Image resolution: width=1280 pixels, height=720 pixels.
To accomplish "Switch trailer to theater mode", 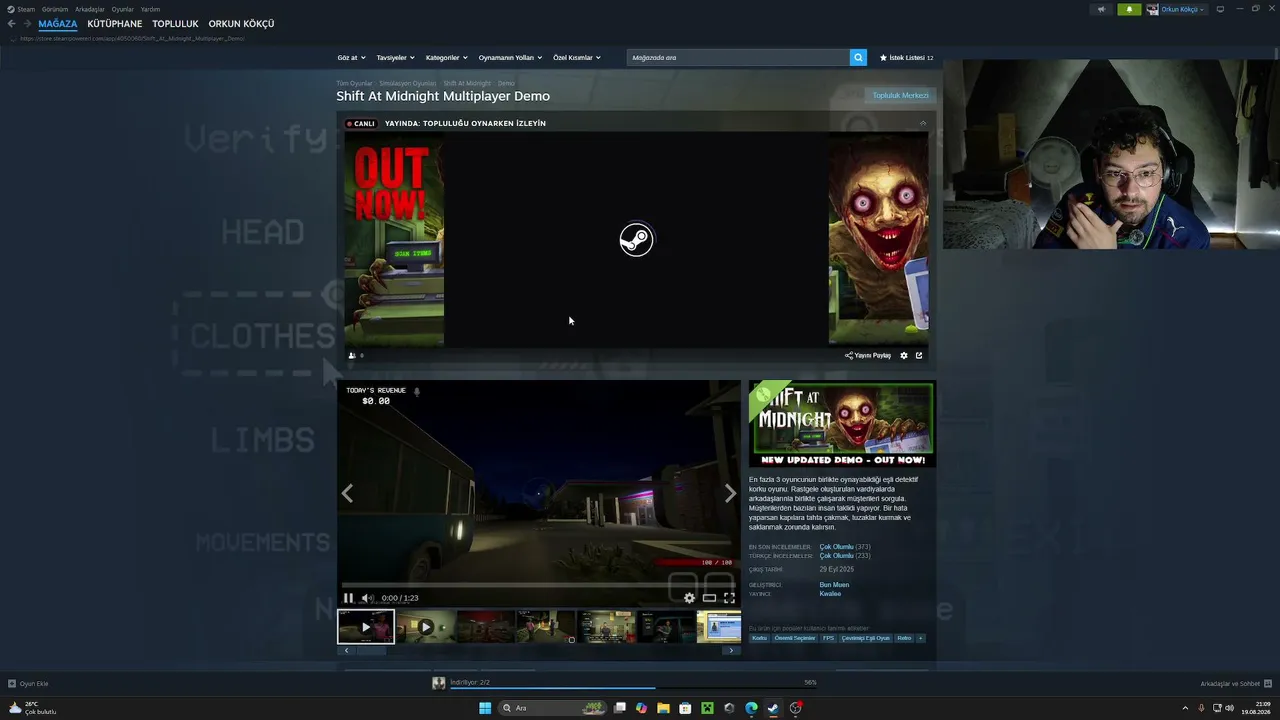I will (709, 598).
